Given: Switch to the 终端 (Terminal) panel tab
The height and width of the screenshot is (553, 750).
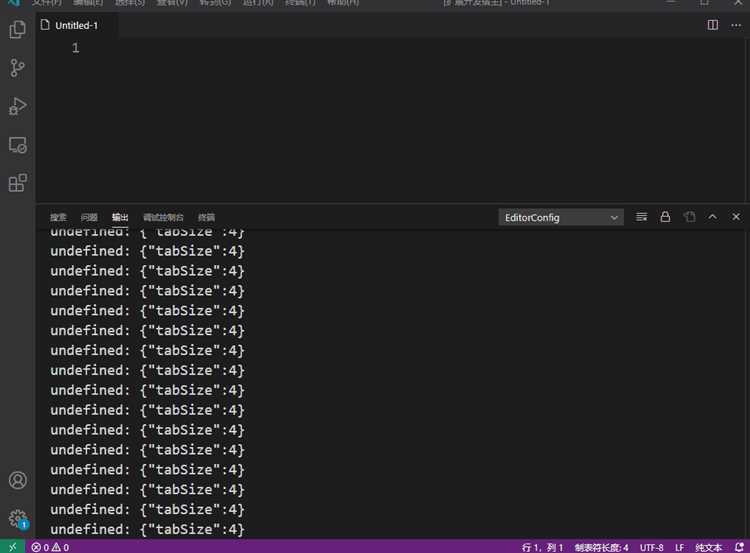Looking at the screenshot, I should pyautogui.click(x=206, y=217).
